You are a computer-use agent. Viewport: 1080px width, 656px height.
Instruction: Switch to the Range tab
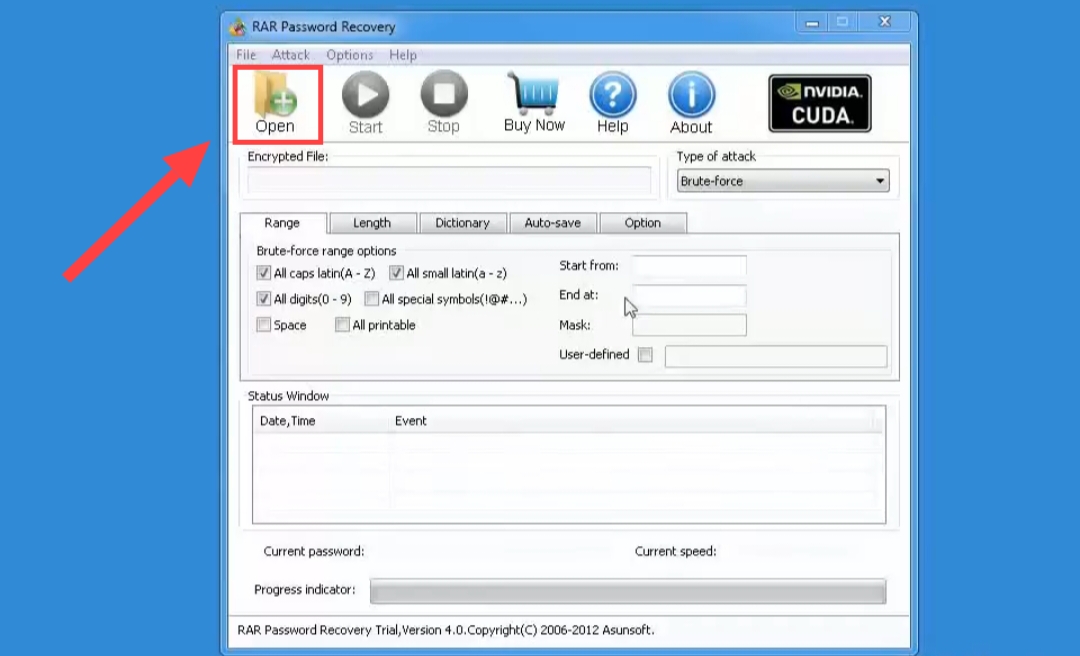(x=282, y=223)
